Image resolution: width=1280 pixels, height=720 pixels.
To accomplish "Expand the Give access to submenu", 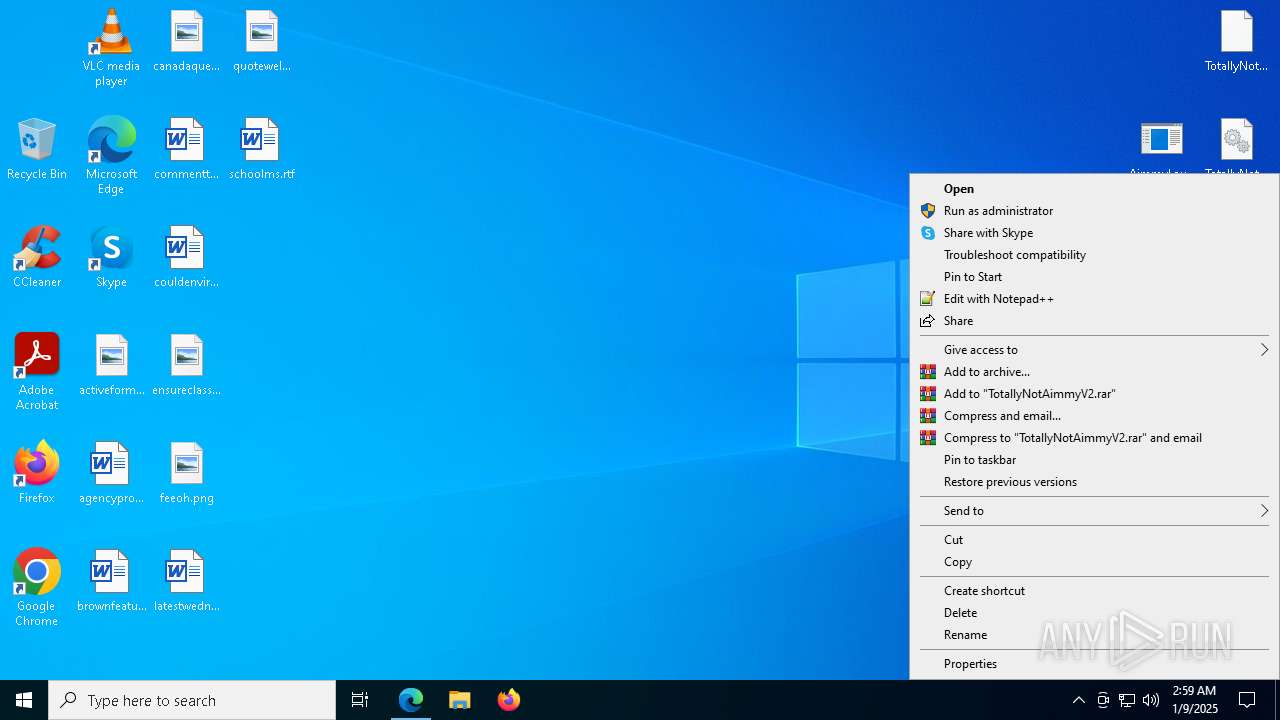I will 1094,350.
